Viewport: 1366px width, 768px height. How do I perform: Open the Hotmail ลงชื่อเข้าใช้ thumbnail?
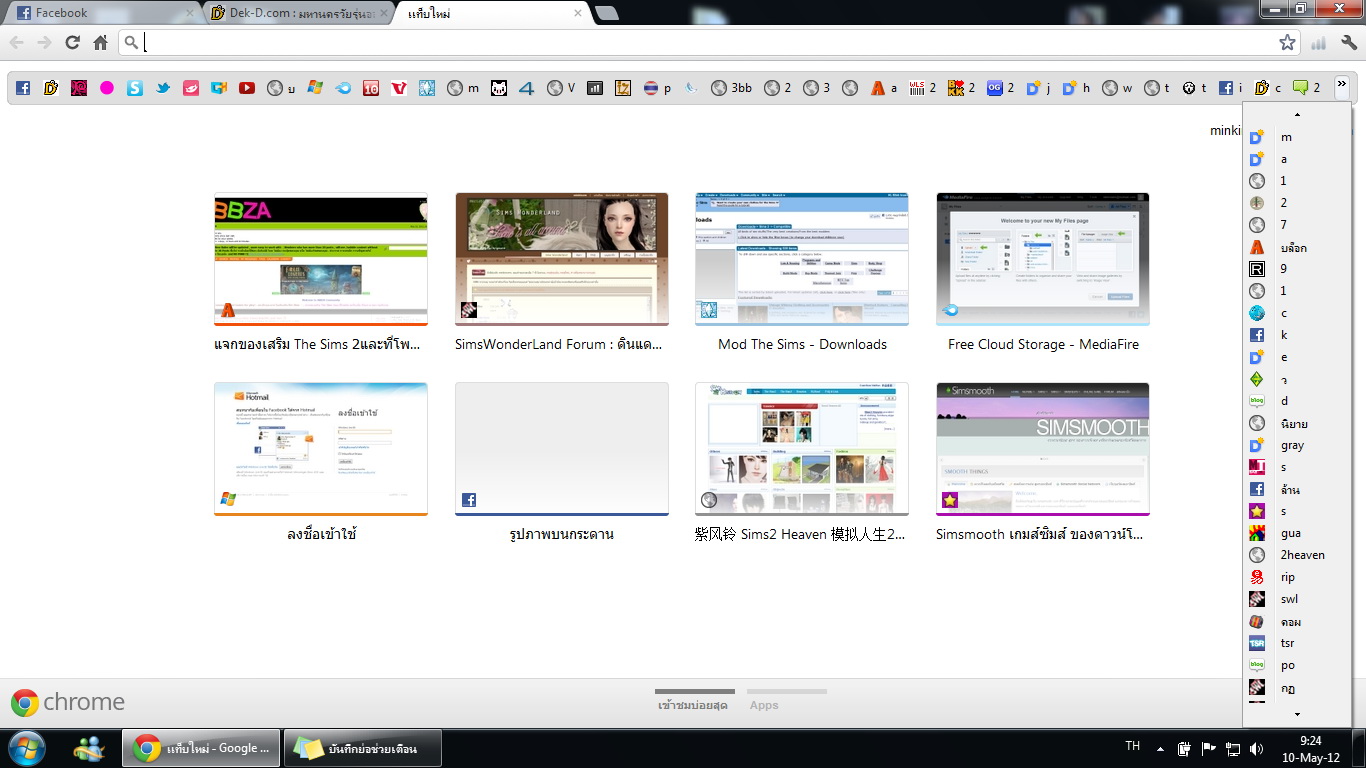click(321, 449)
